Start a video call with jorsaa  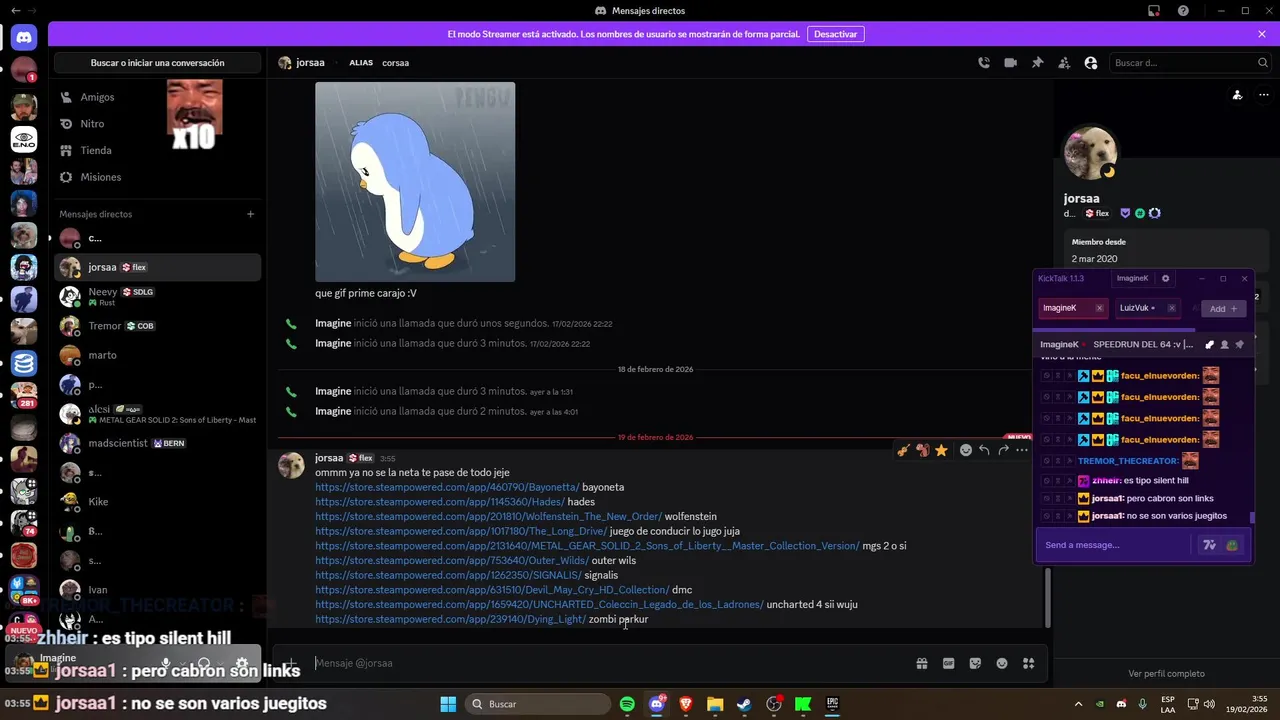pos(1011,62)
